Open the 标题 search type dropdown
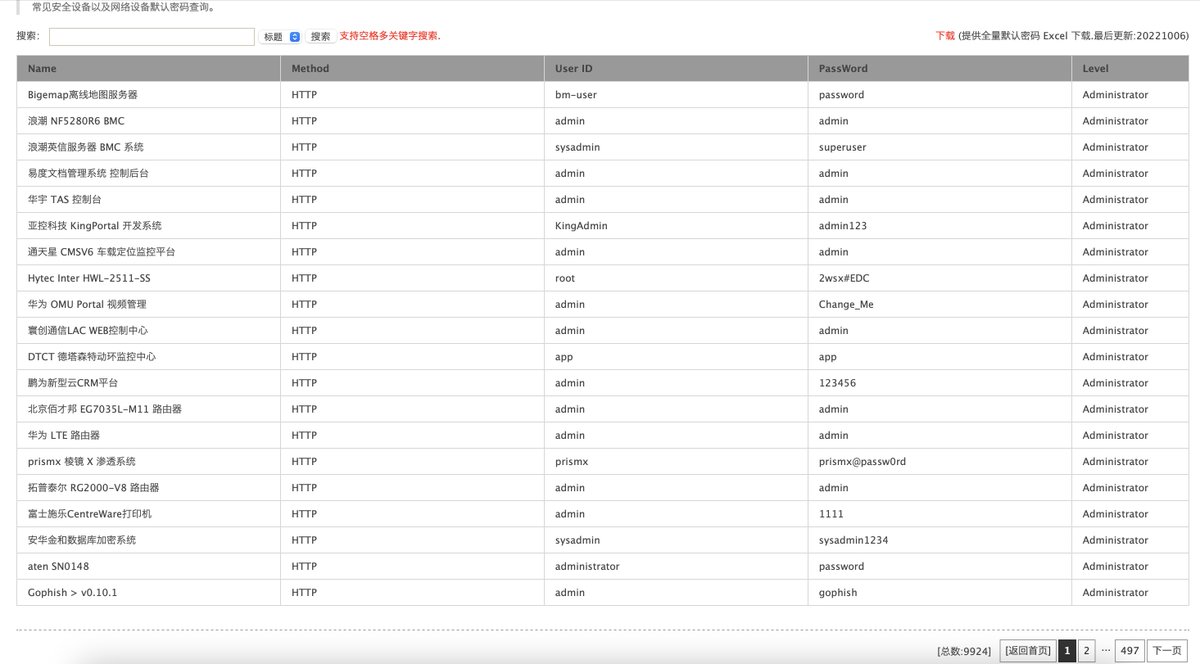 281,36
